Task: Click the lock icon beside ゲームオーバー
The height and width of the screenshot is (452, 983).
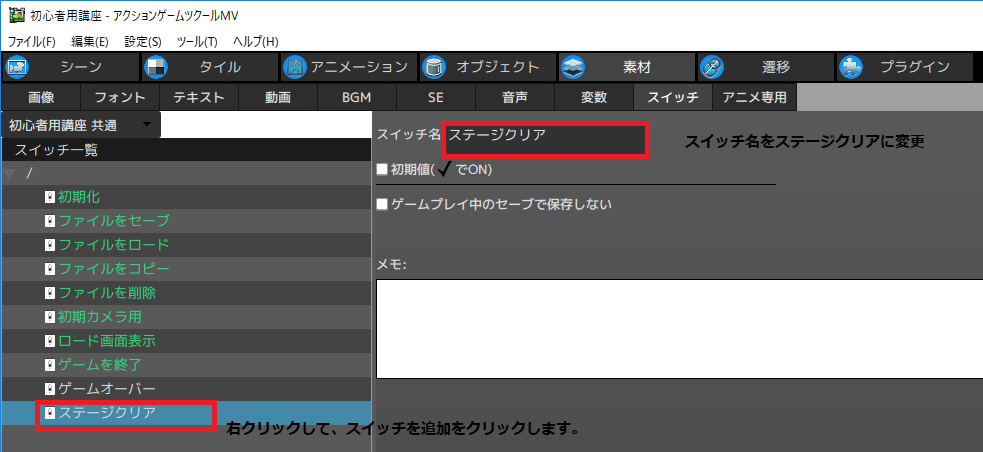Action: click(x=50, y=389)
